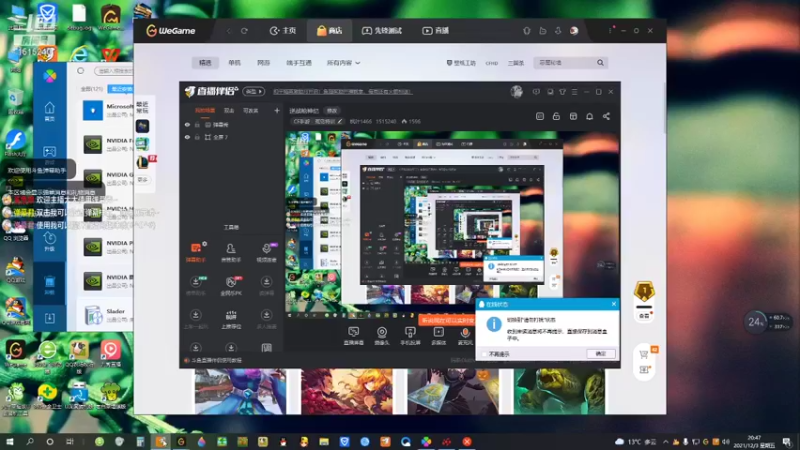The width and height of the screenshot is (800, 450).
Task: Open the 主页 tab in WeGame
Action: point(283,31)
